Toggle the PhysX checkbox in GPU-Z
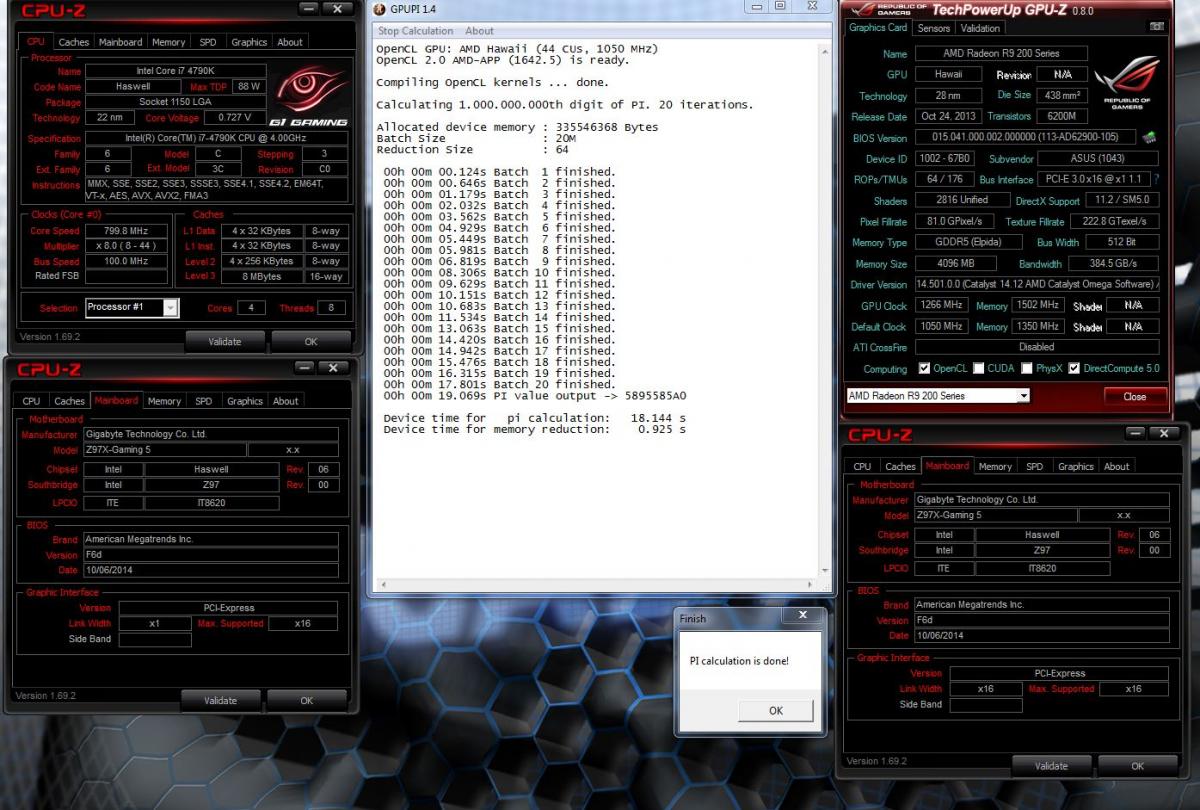 pos(1027,369)
